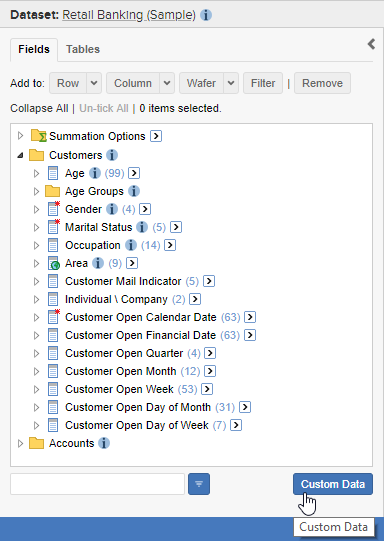Open arrow box next to Customer Open Quarter
Image resolution: width=384 pixels, height=541 pixels.
coord(210,353)
